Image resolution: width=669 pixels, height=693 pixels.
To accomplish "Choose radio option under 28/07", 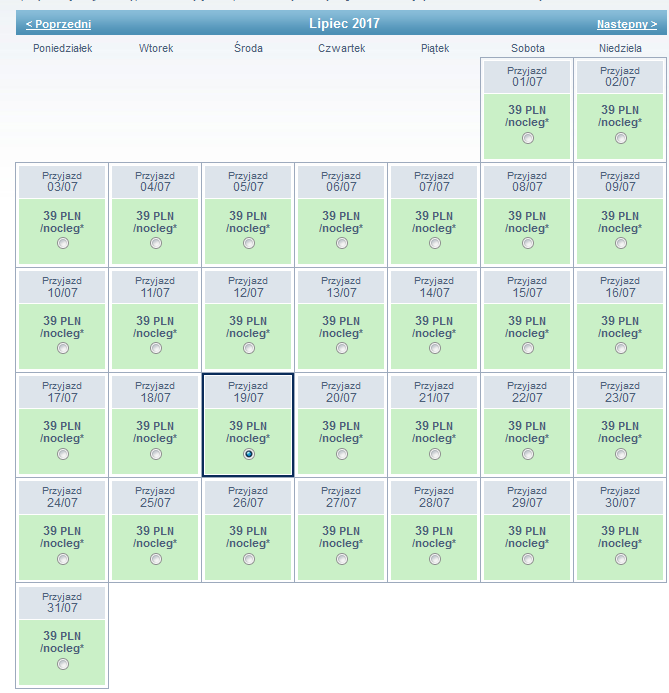I will [x=435, y=559].
